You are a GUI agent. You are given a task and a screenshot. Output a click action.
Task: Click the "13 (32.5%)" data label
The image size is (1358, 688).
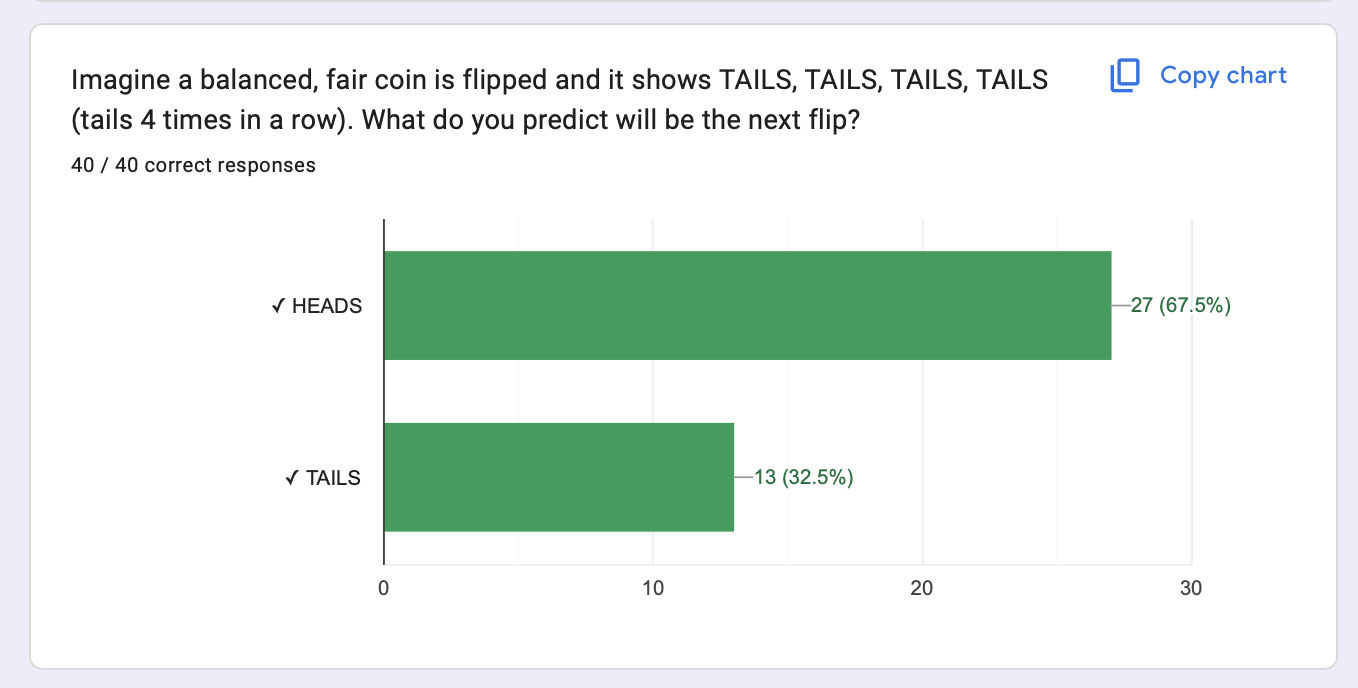click(803, 478)
